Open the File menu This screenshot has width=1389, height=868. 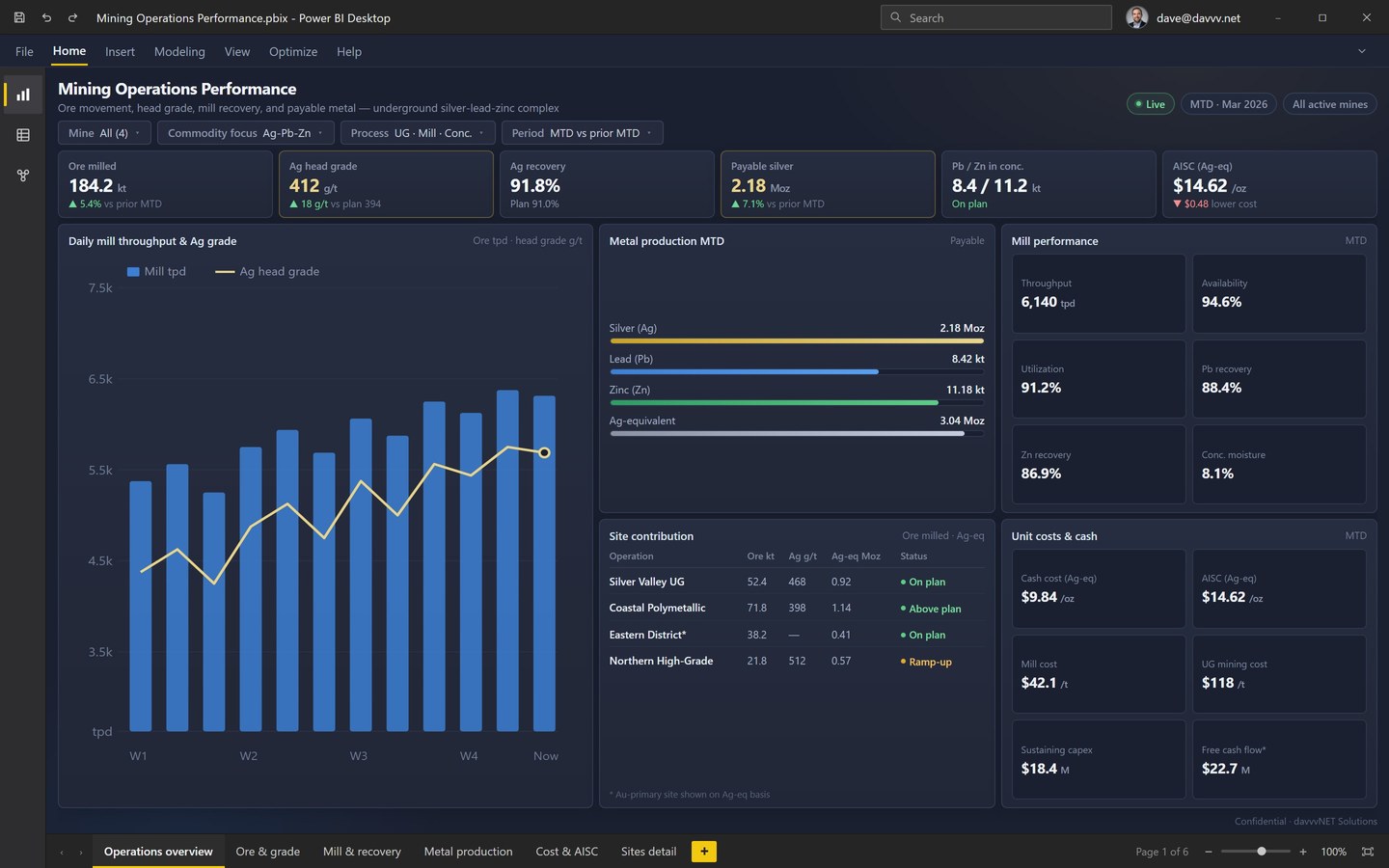click(x=24, y=51)
